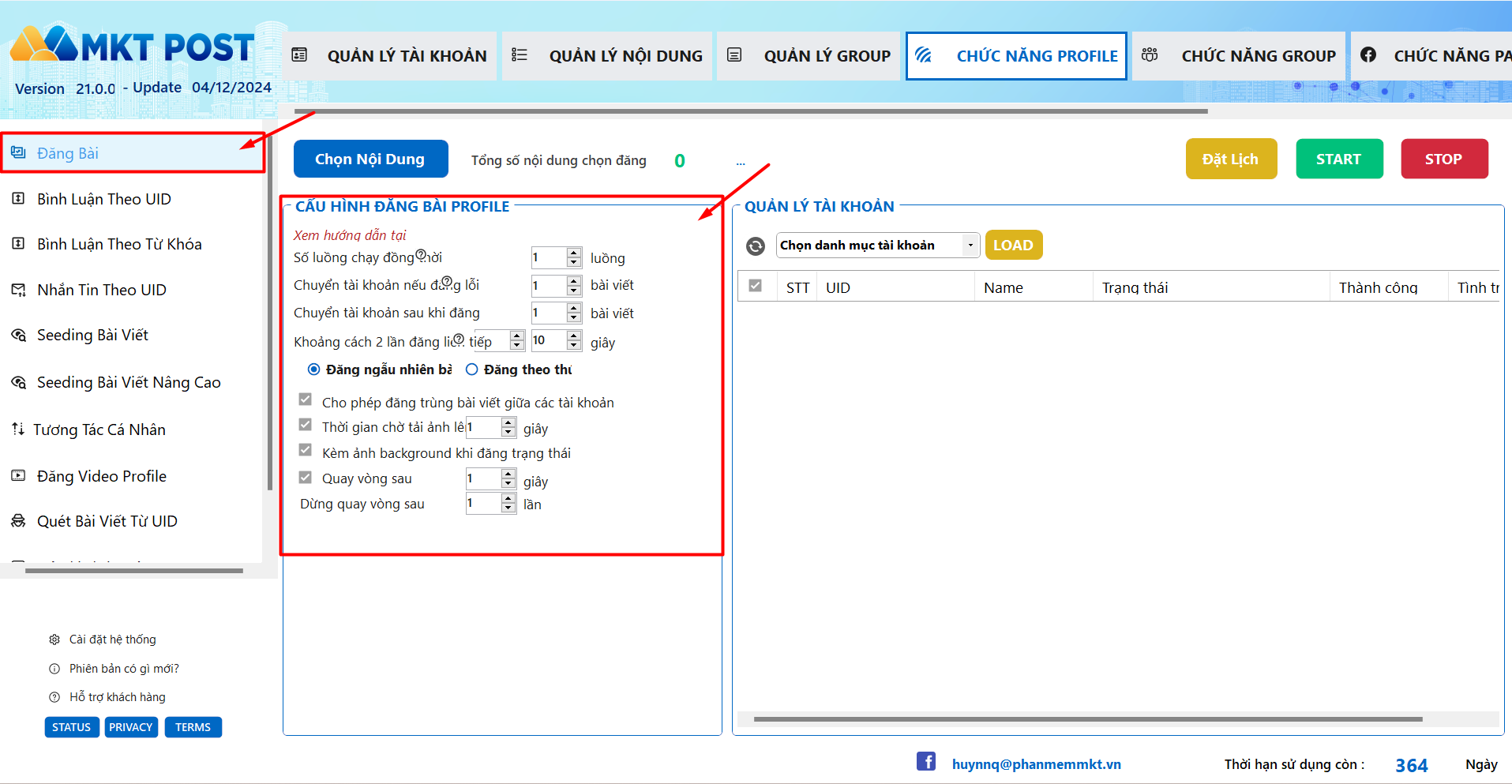Click the Seeding Bài Viết icon

point(18,335)
